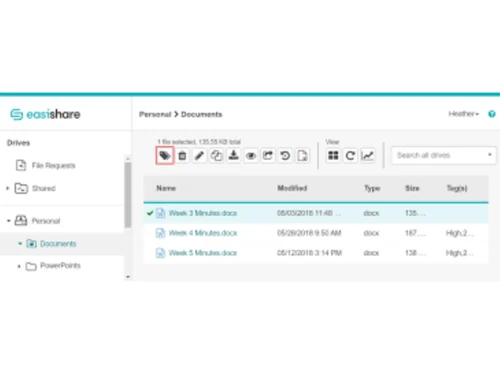Click the easishare logo
The height and width of the screenshot is (375, 500).
pos(45,114)
